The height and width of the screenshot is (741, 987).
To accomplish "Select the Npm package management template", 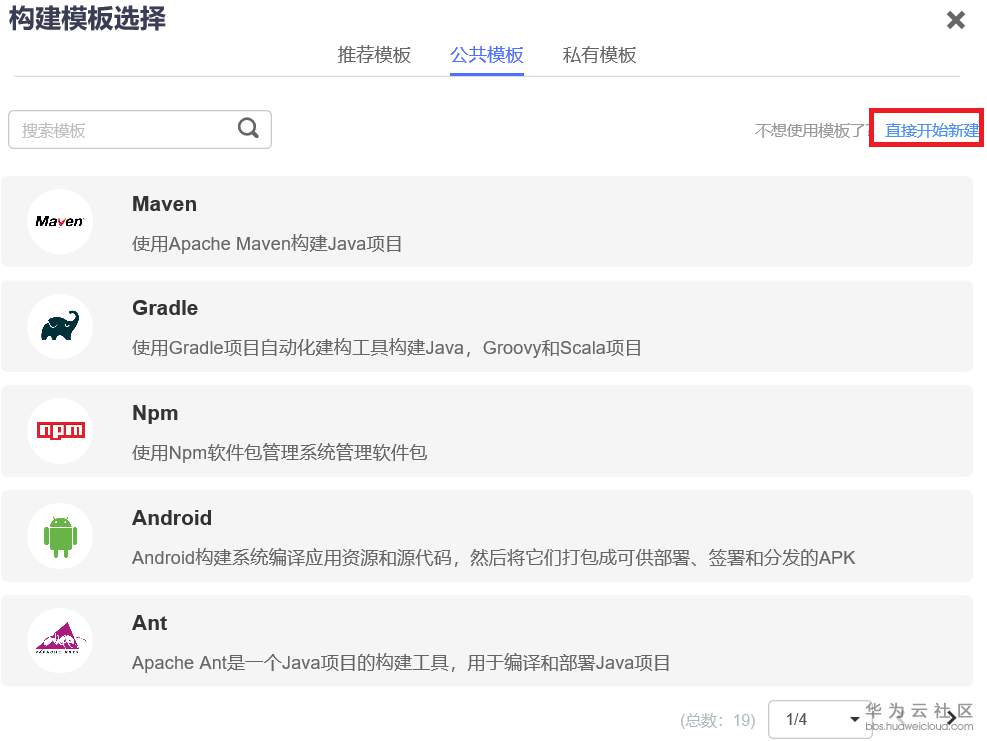I will 490,431.
